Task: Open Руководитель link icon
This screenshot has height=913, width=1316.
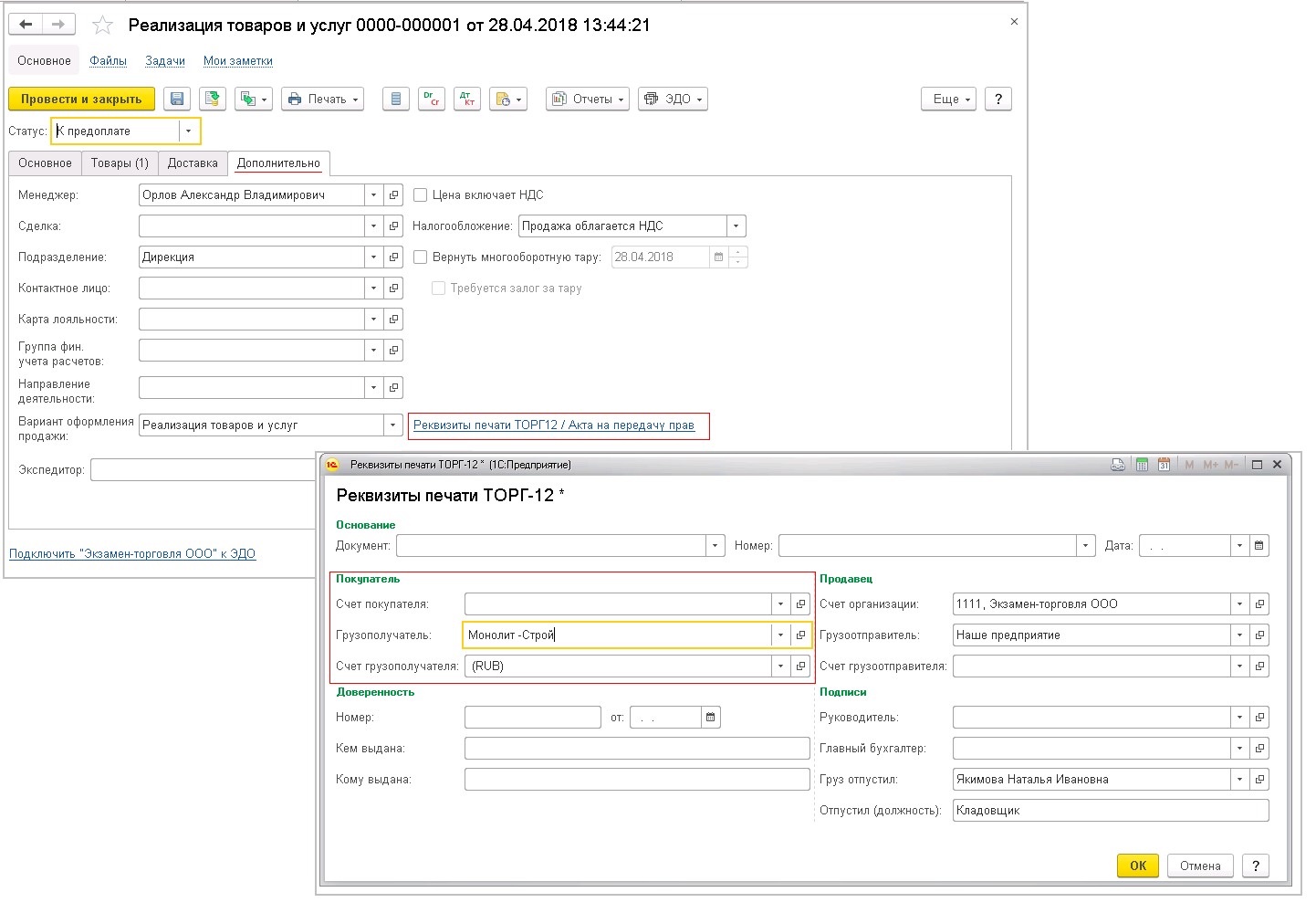Action: pyautogui.click(x=1259, y=717)
